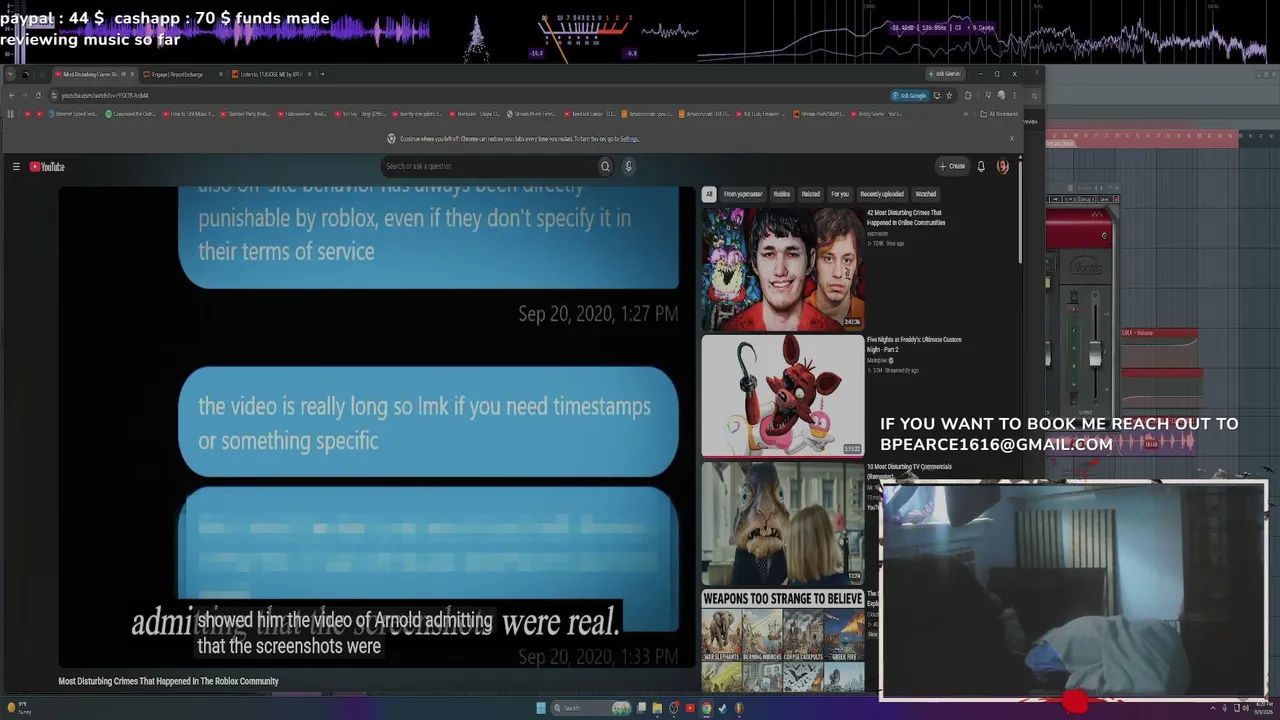Click the video title below the player
Image resolution: width=1280 pixels, height=720 pixels.
pos(168,681)
